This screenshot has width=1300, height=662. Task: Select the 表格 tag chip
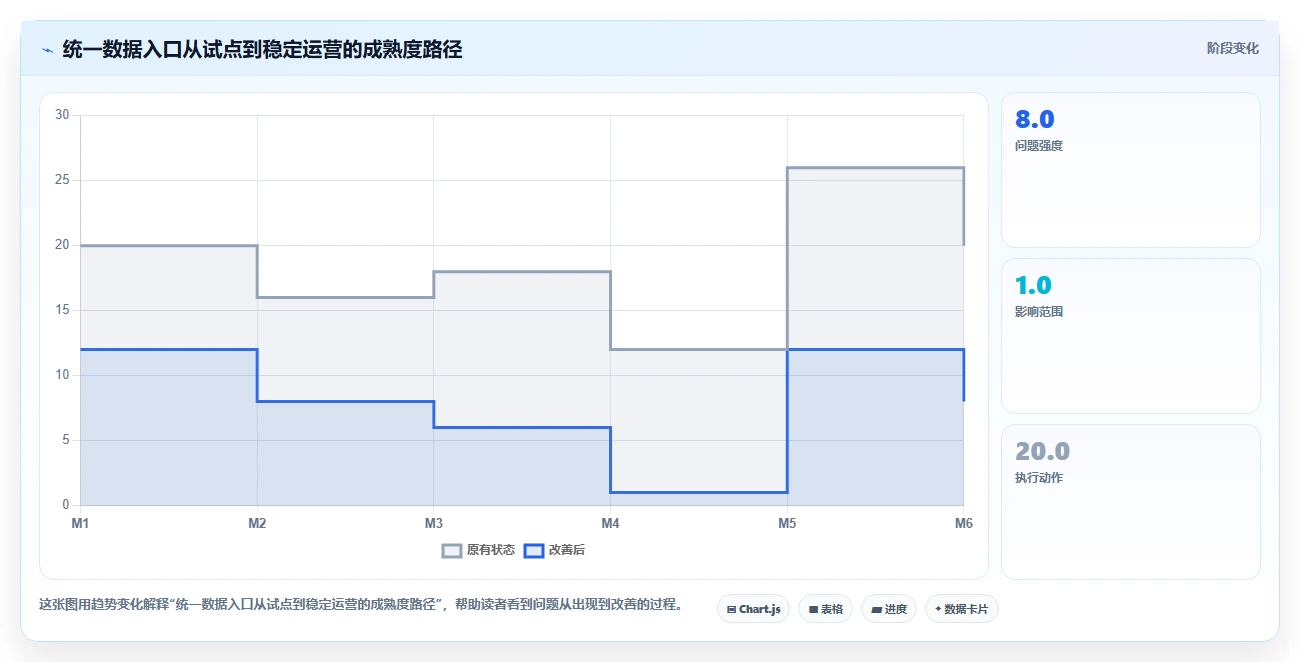coord(825,609)
